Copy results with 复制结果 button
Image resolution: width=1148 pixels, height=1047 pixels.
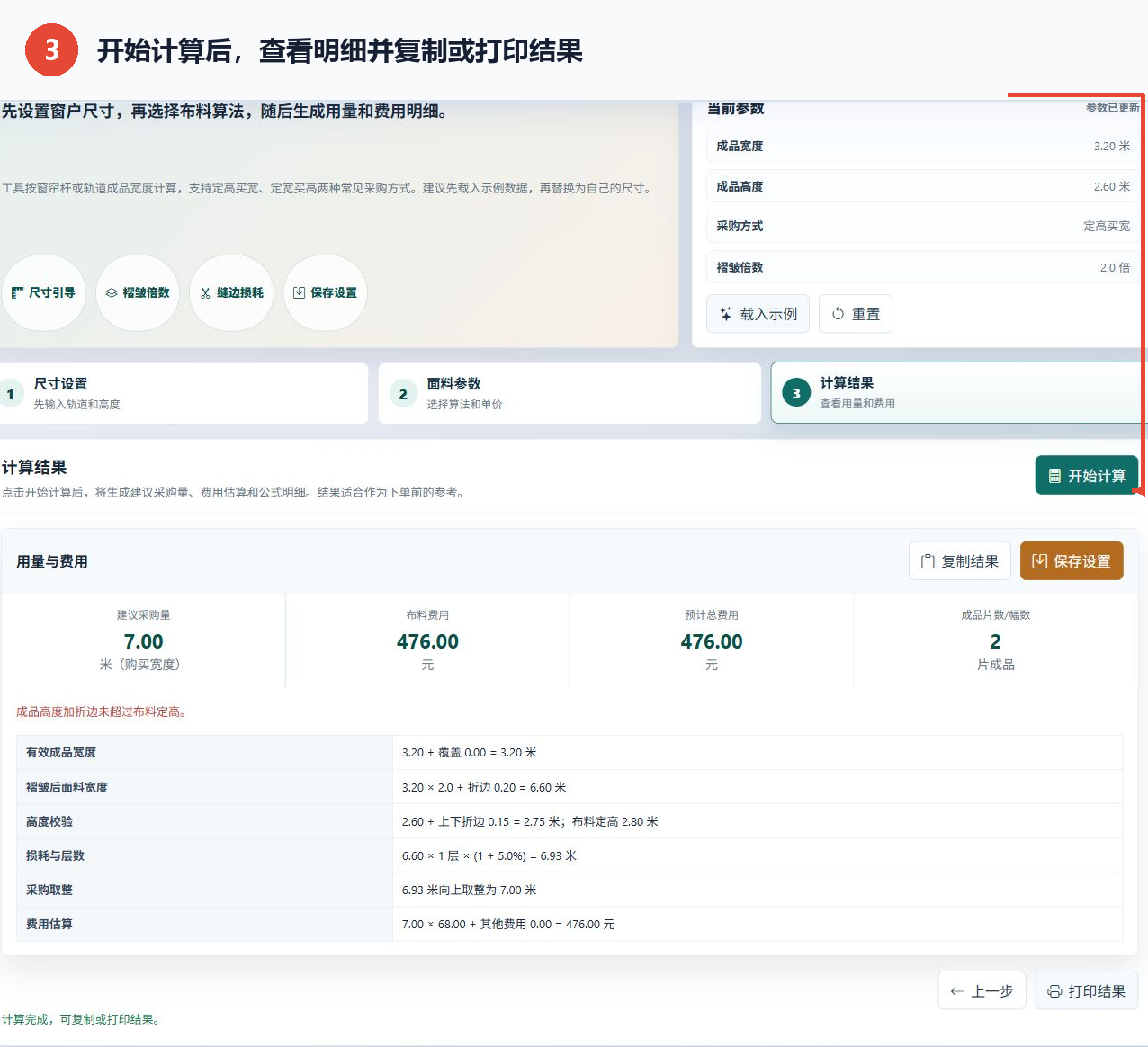[960, 560]
